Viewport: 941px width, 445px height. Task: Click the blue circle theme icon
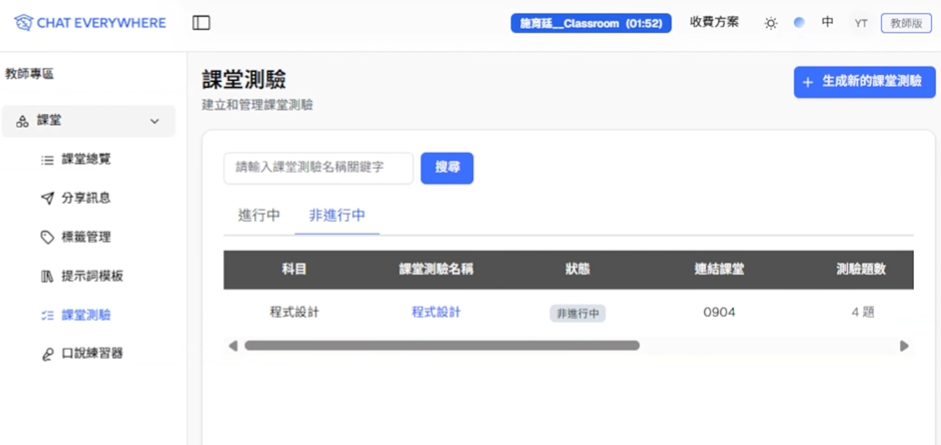click(x=799, y=23)
